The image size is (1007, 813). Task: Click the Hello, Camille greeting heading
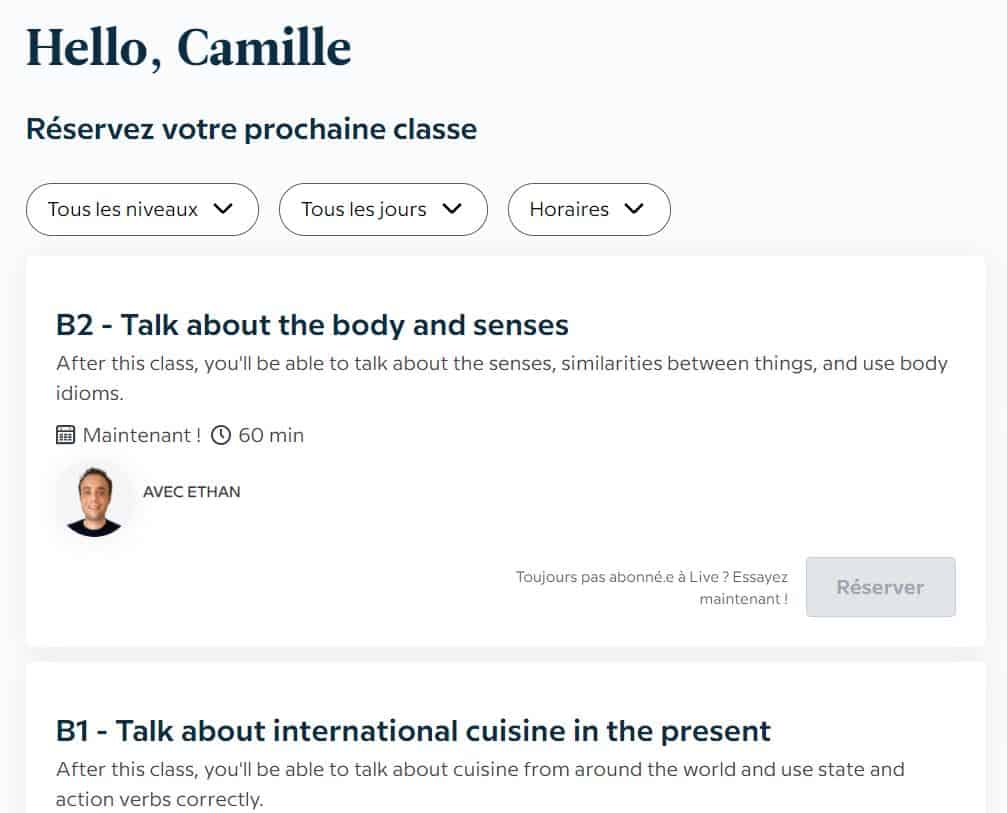click(189, 47)
